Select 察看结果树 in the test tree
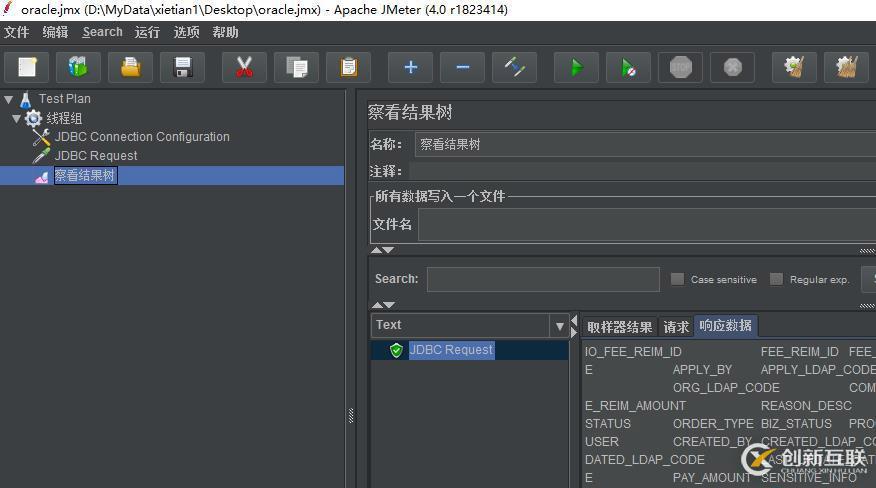 [x=85, y=176]
